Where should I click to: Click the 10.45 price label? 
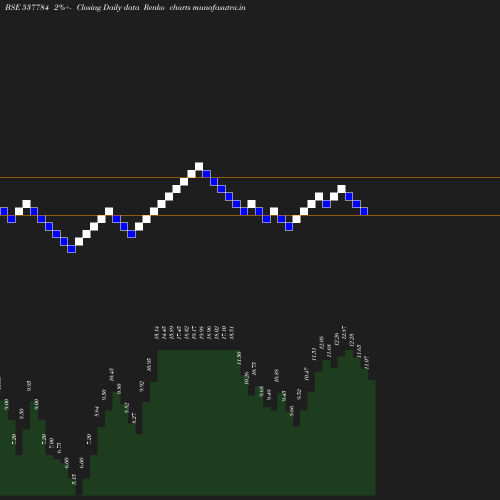tap(112, 375)
